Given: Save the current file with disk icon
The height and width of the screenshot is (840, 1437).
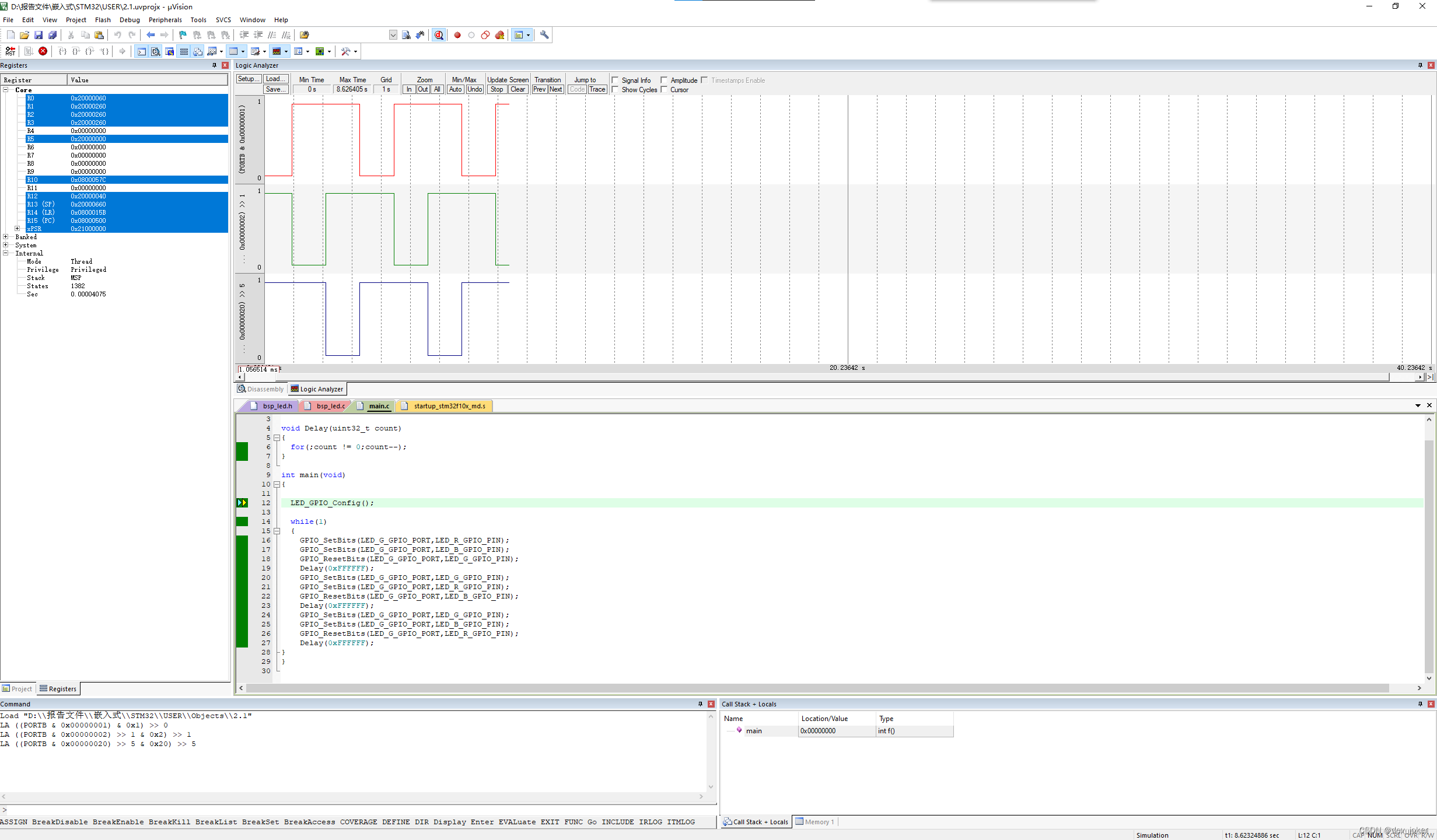Looking at the screenshot, I should click(x=39, y=35).
